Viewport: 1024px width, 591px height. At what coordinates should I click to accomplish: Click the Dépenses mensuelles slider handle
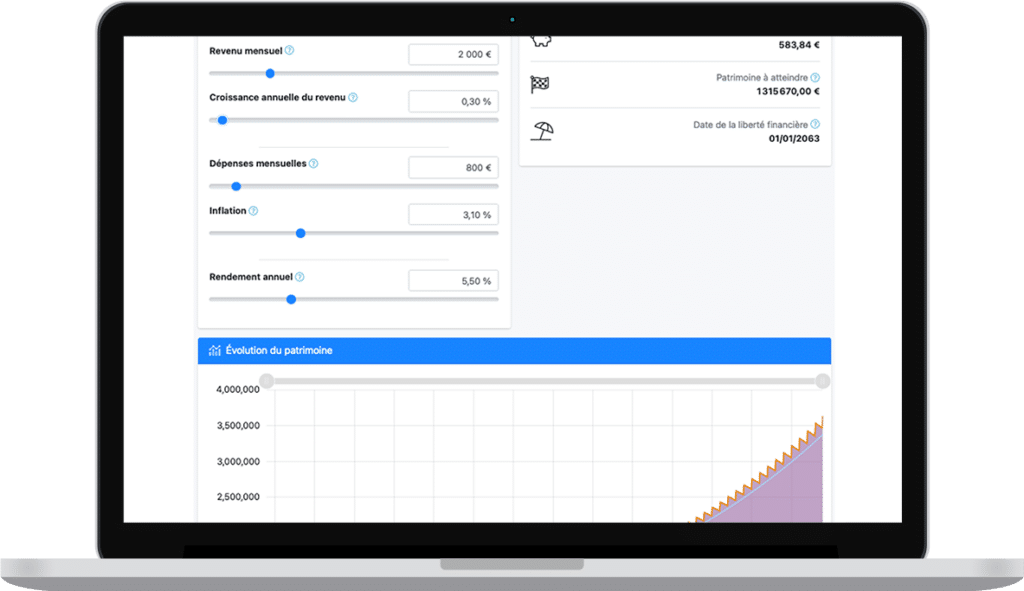point(236,186)
